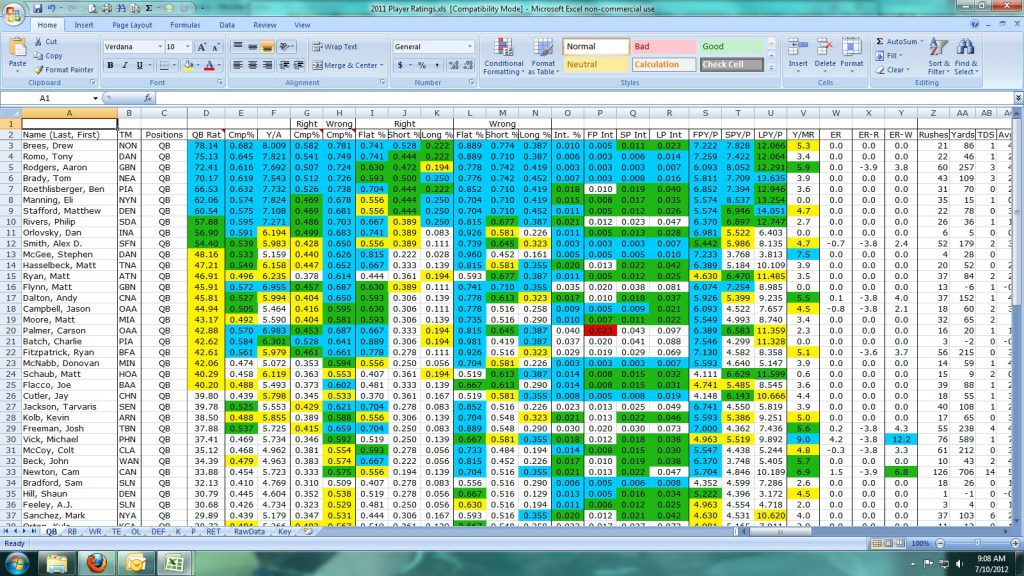
Task: Toggle Wrap Text for the cell
Action: (334, 47)
